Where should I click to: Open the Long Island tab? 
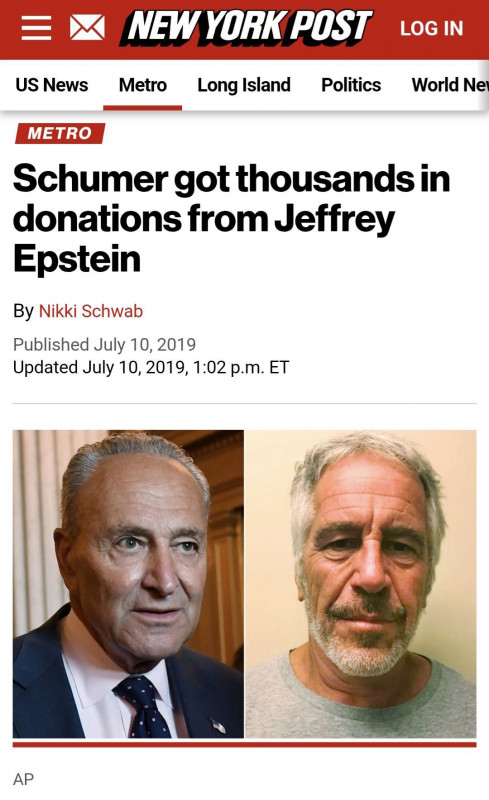tap(244, 85)
